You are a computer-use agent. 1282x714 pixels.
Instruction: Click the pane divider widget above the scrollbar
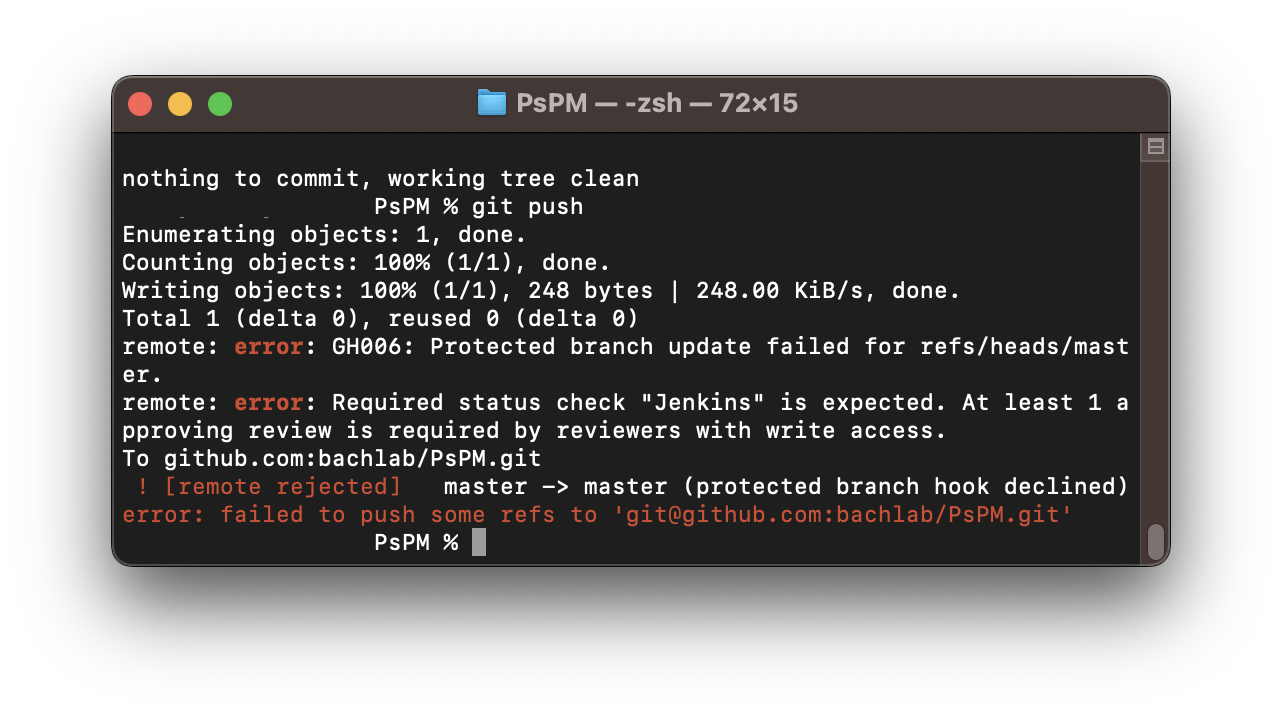(x=1154, y=146)
